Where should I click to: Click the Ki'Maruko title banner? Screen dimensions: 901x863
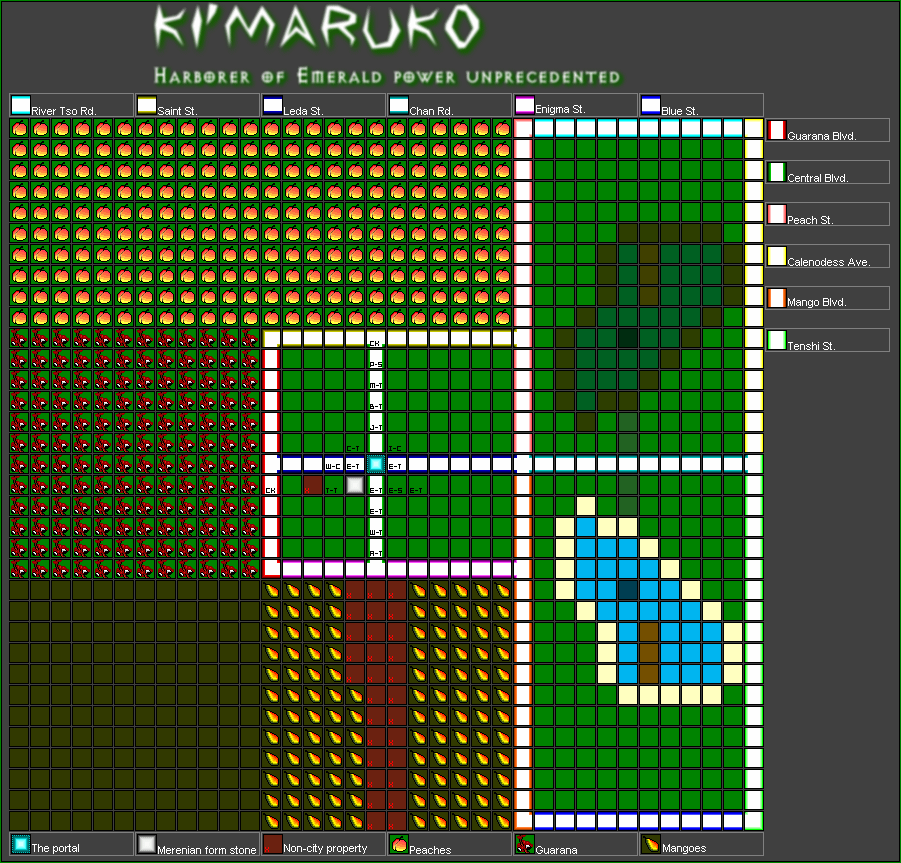tap(315, 30)
